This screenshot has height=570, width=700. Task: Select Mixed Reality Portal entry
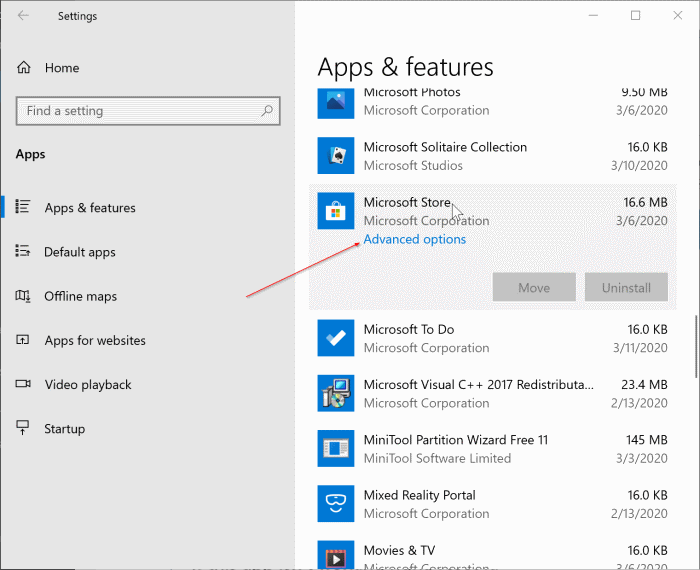pyautogui.click(x=492, y=503)
